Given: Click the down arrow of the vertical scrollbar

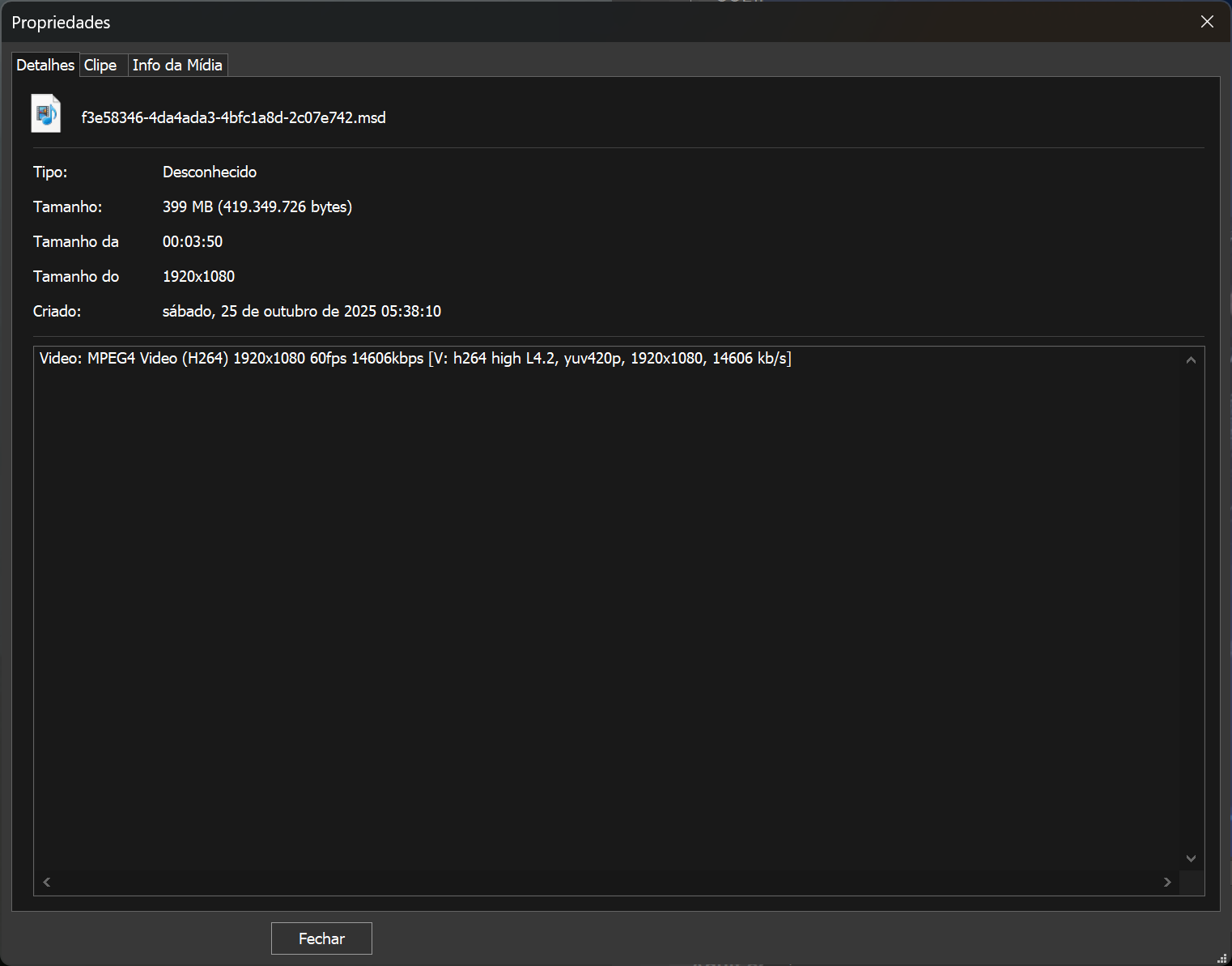Looking at the screenshot, I should coord(1191,858).
